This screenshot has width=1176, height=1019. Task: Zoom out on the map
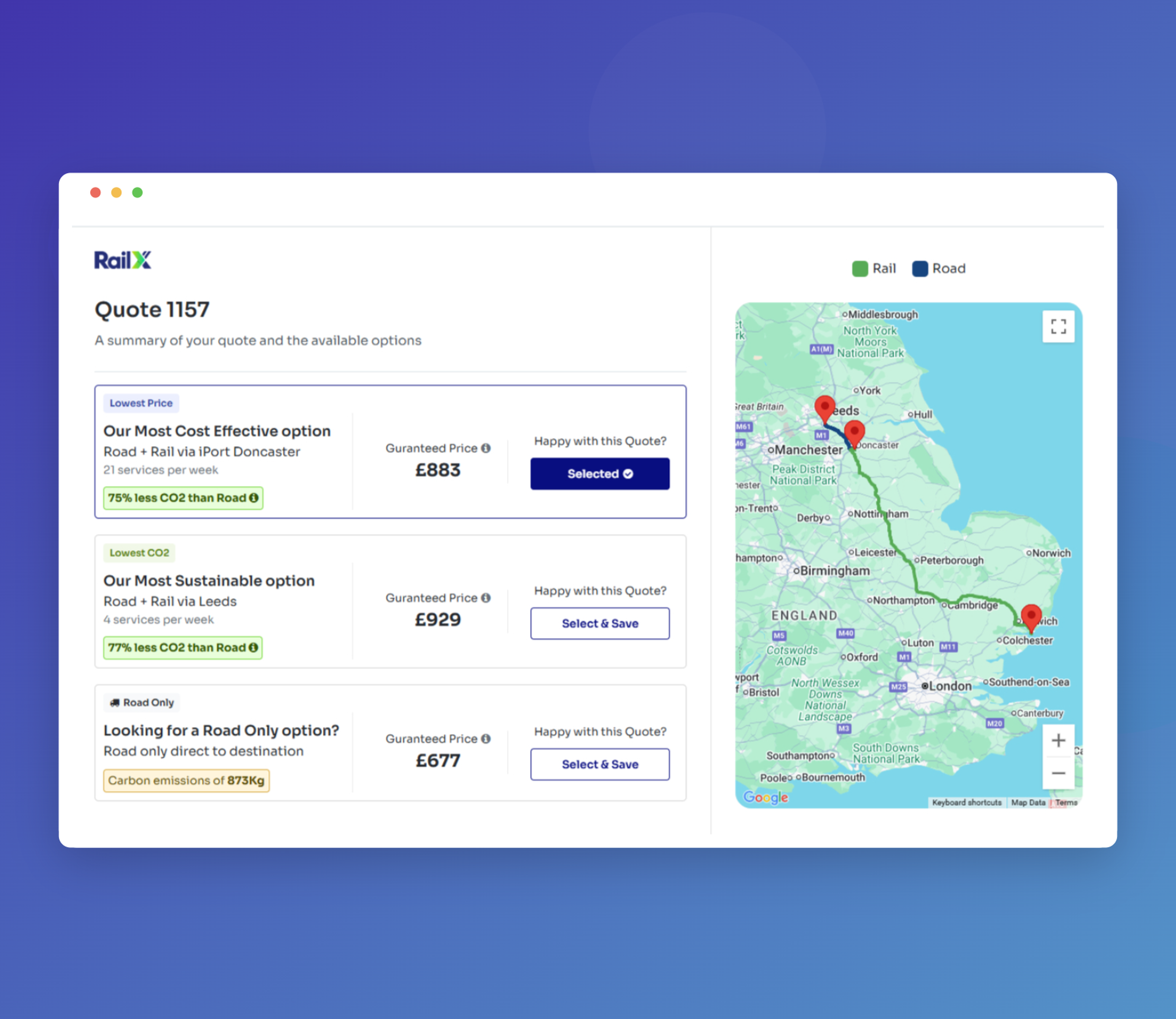[x=1058, y=773]
